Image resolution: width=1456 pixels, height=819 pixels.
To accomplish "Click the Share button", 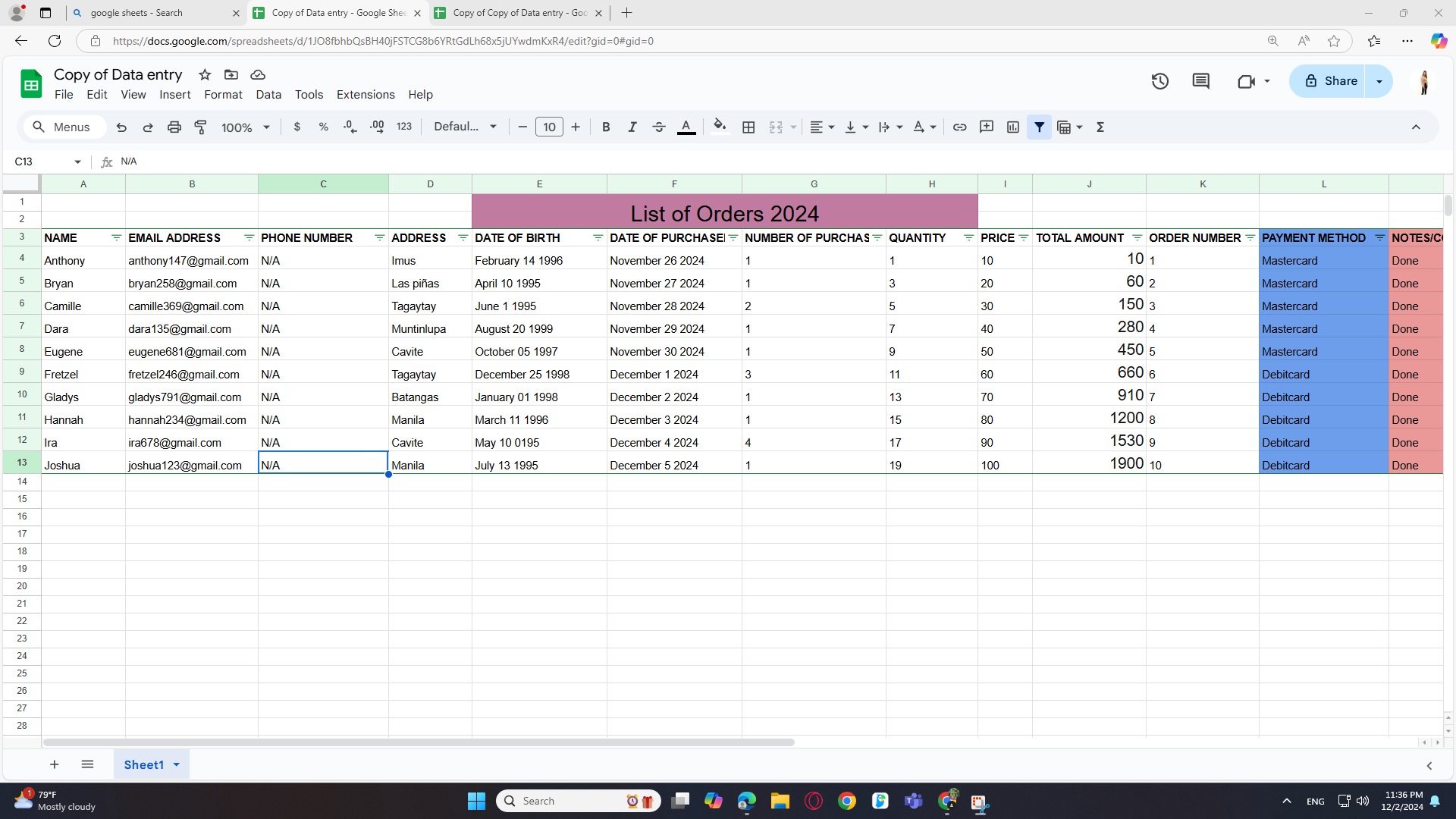I will click(x=1331, y=81).
